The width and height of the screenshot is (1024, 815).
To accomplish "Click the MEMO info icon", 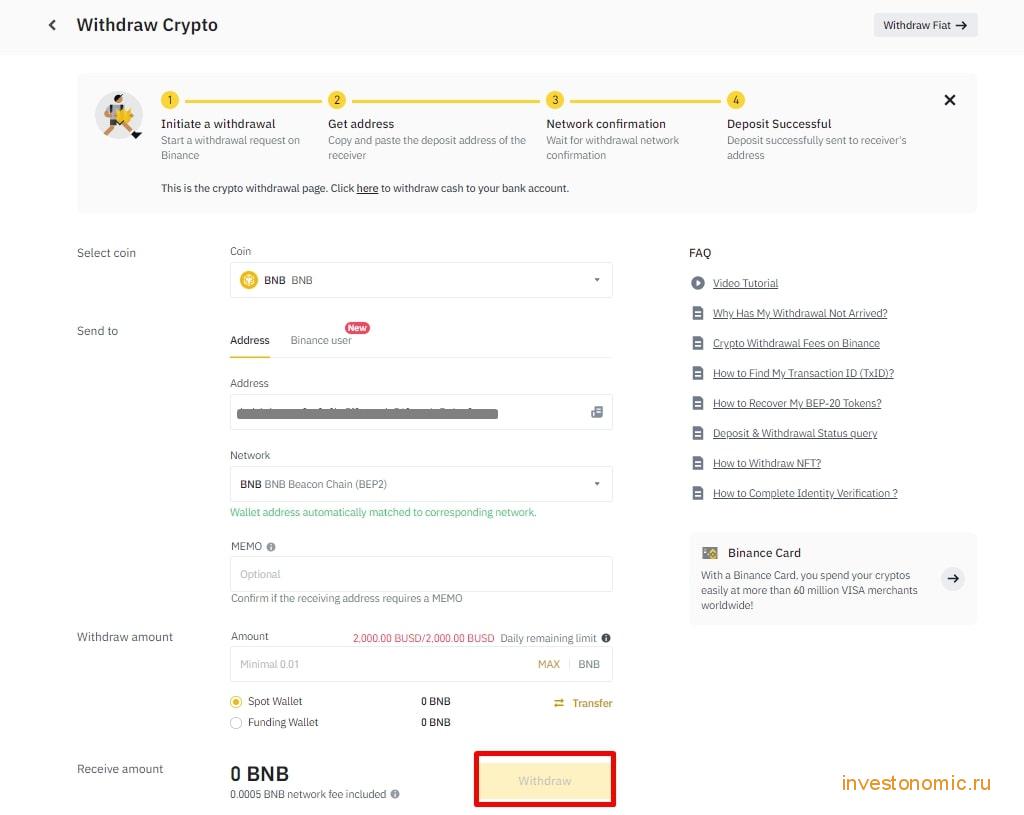I will tap(271, 547).
